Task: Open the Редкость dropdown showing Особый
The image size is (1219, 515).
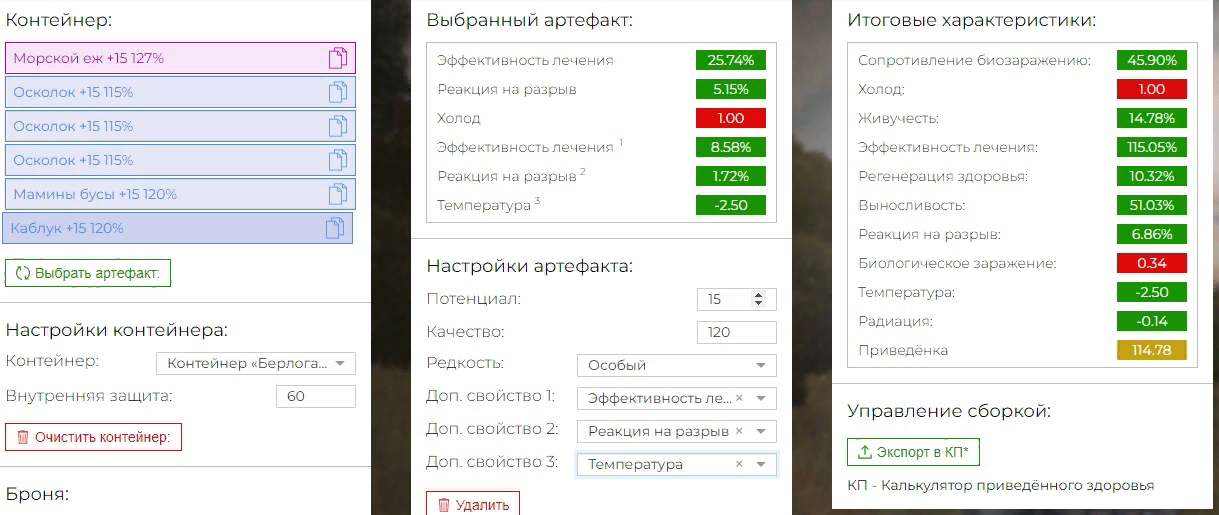Action: tap(676, 365)
